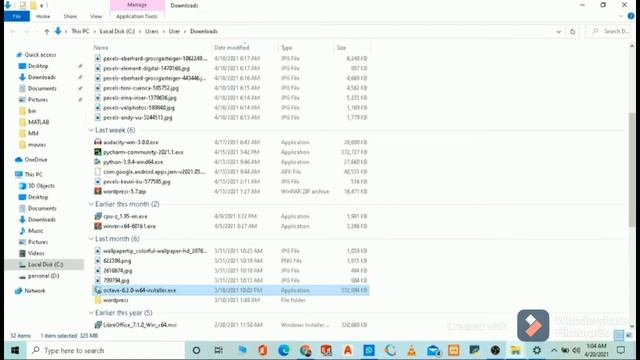Sort by the Type column header

pos(287,48)
